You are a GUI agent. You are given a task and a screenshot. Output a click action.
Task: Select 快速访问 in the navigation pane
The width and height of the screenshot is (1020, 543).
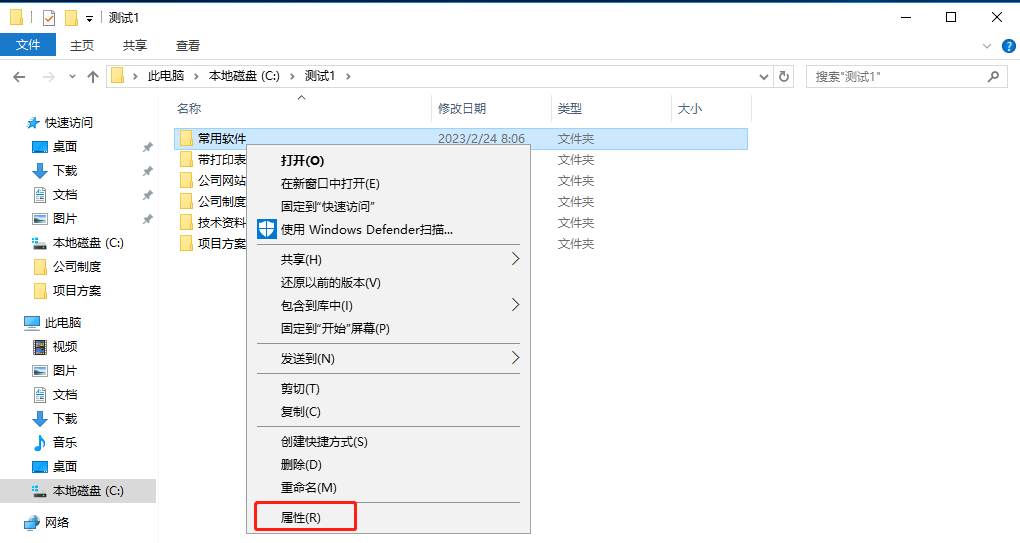pyautogui.click(x=69, y=122)
